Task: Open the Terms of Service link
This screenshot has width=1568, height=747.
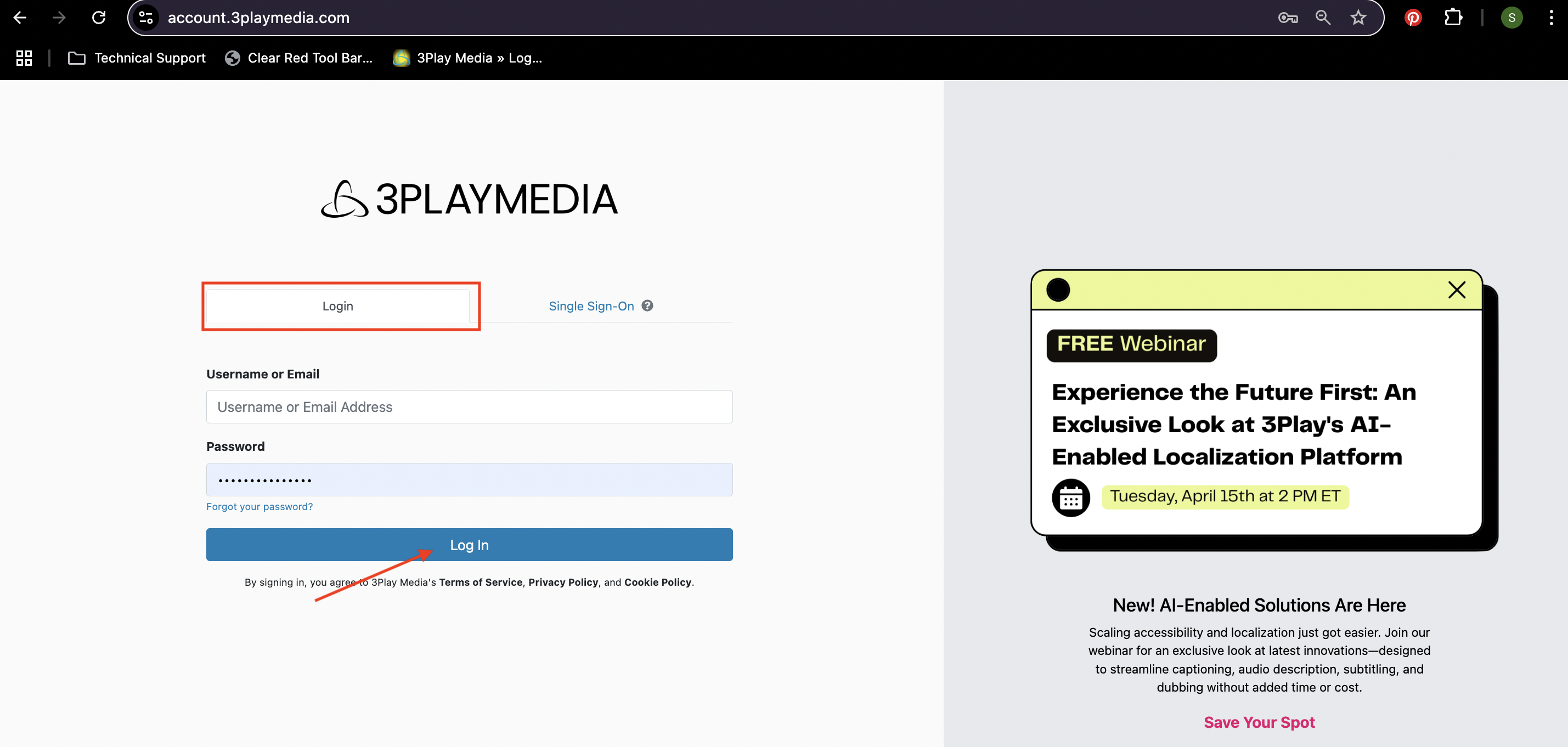Action: tap(480, 582)
